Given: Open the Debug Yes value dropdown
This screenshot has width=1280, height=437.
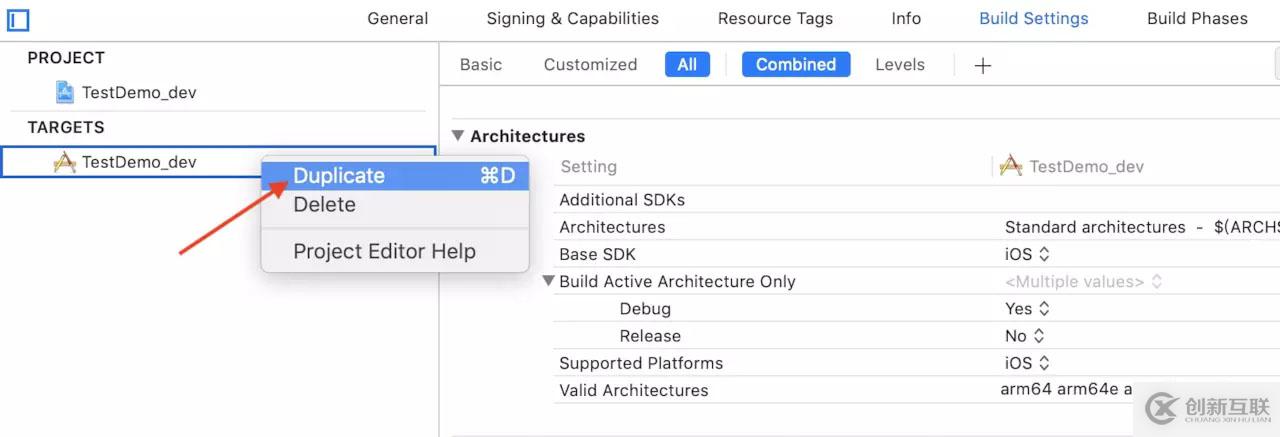Looking at the screenshot, I should coord(1027,308).
